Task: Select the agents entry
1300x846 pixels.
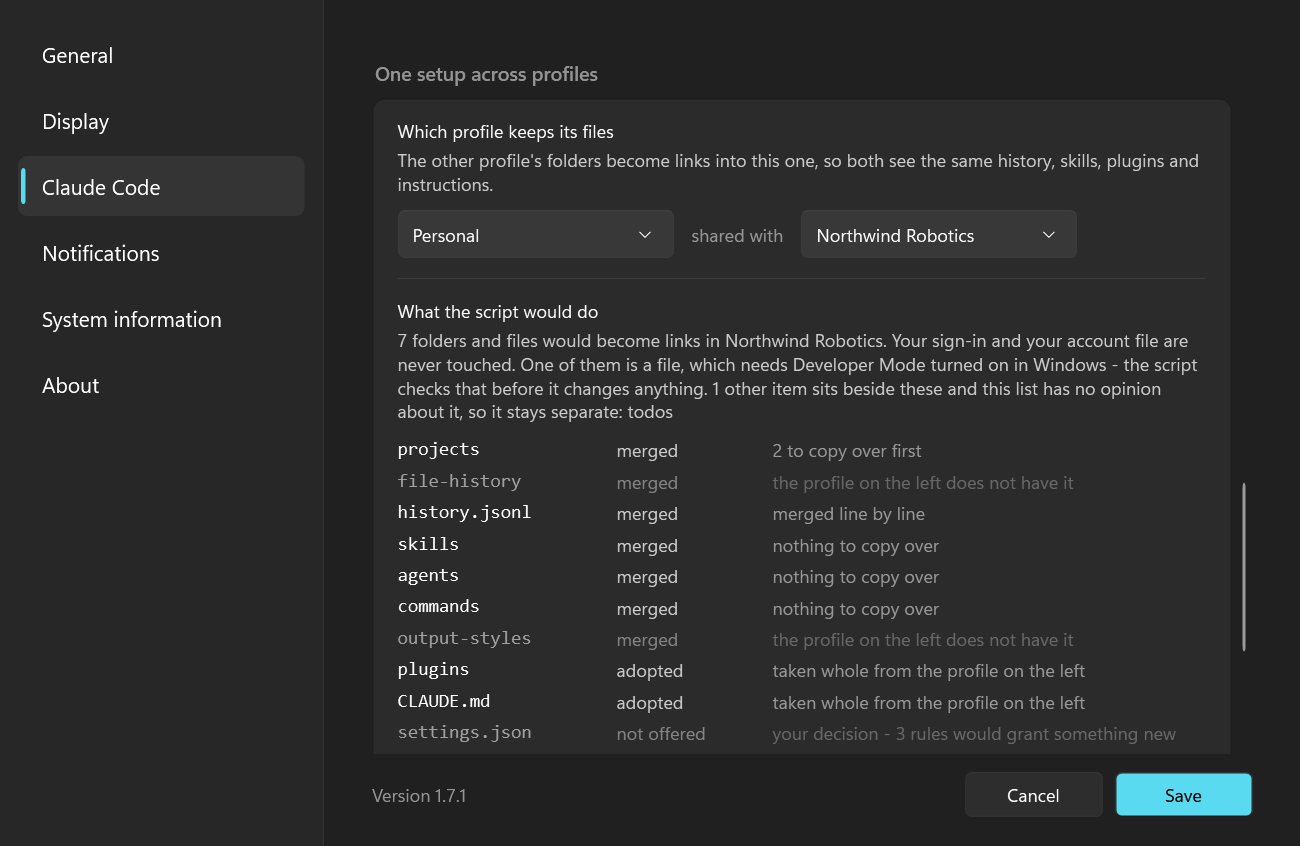Action: coord(428,576)
